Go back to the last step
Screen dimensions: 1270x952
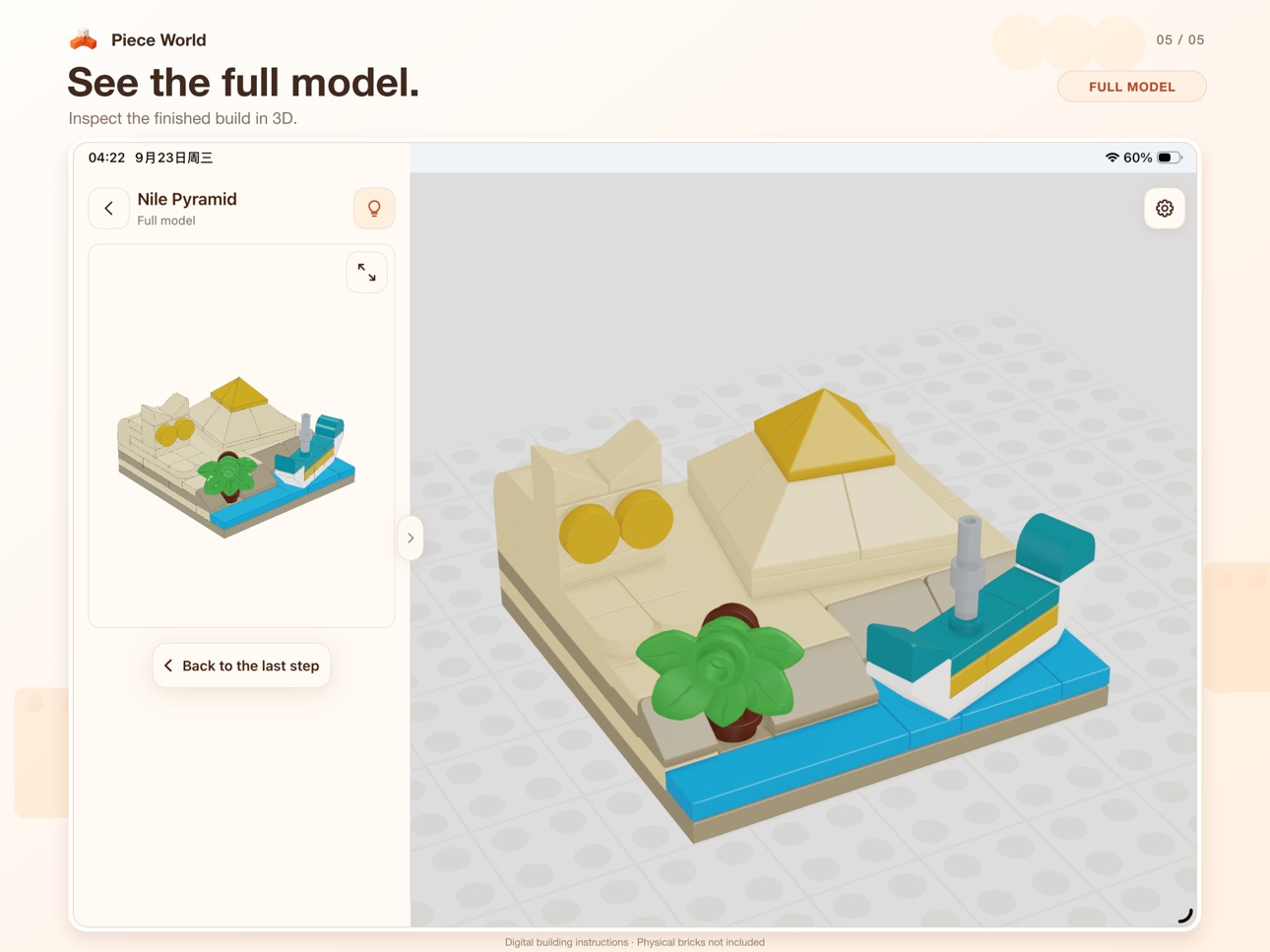(x=241, y=666)
